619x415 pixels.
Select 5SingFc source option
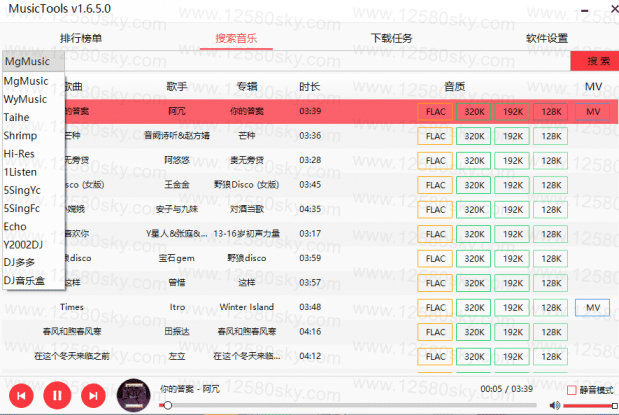point(33,208)
